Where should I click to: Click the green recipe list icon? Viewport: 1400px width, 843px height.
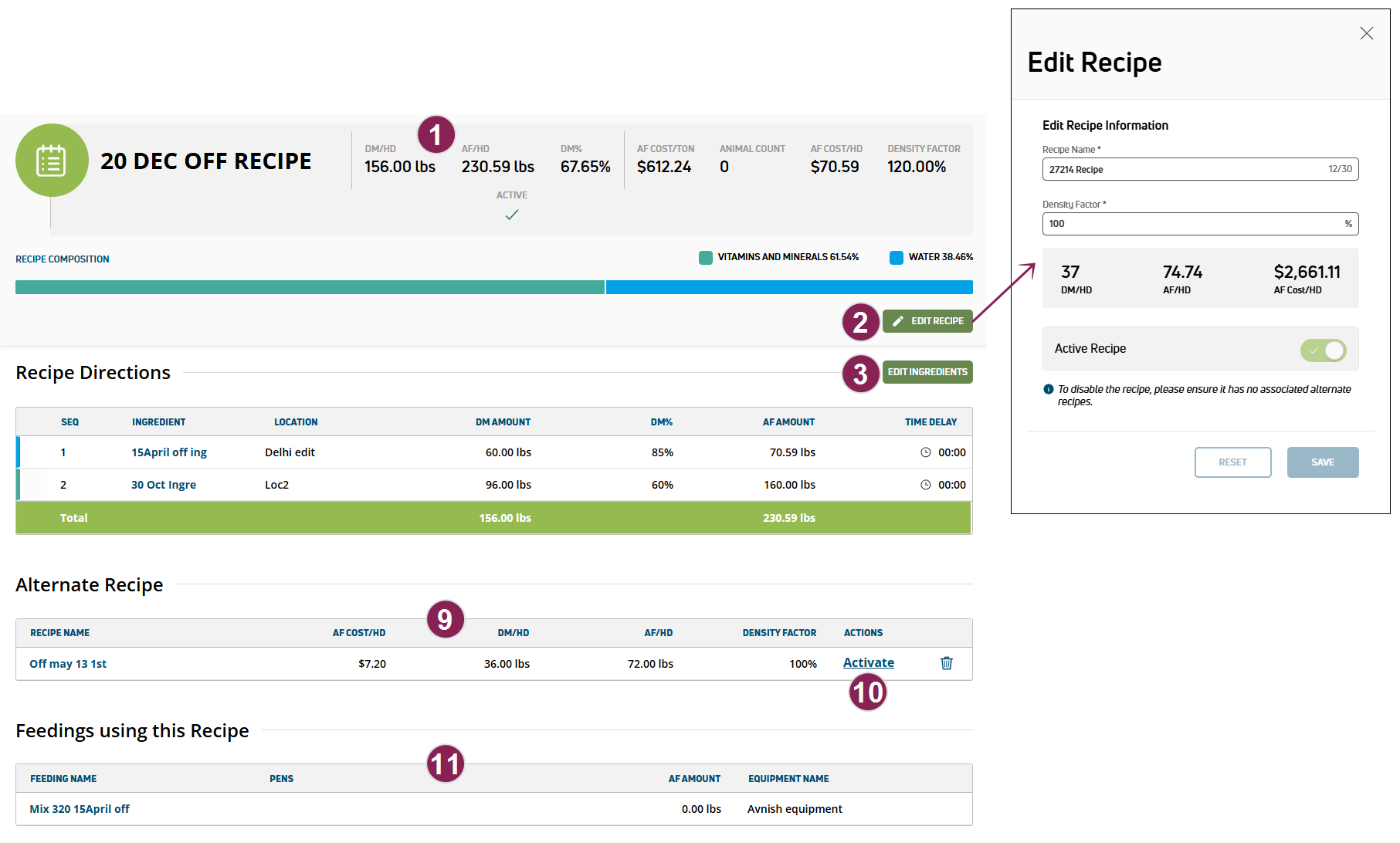[52, 161]
